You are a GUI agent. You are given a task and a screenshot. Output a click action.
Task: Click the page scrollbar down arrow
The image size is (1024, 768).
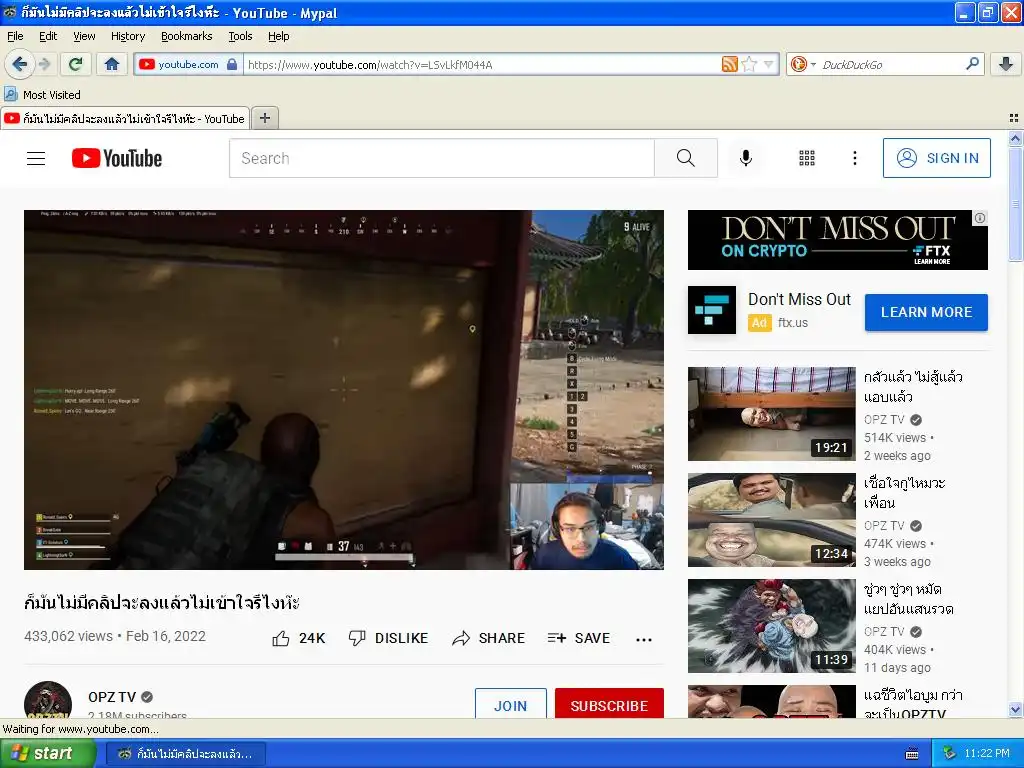[1015, 710]
